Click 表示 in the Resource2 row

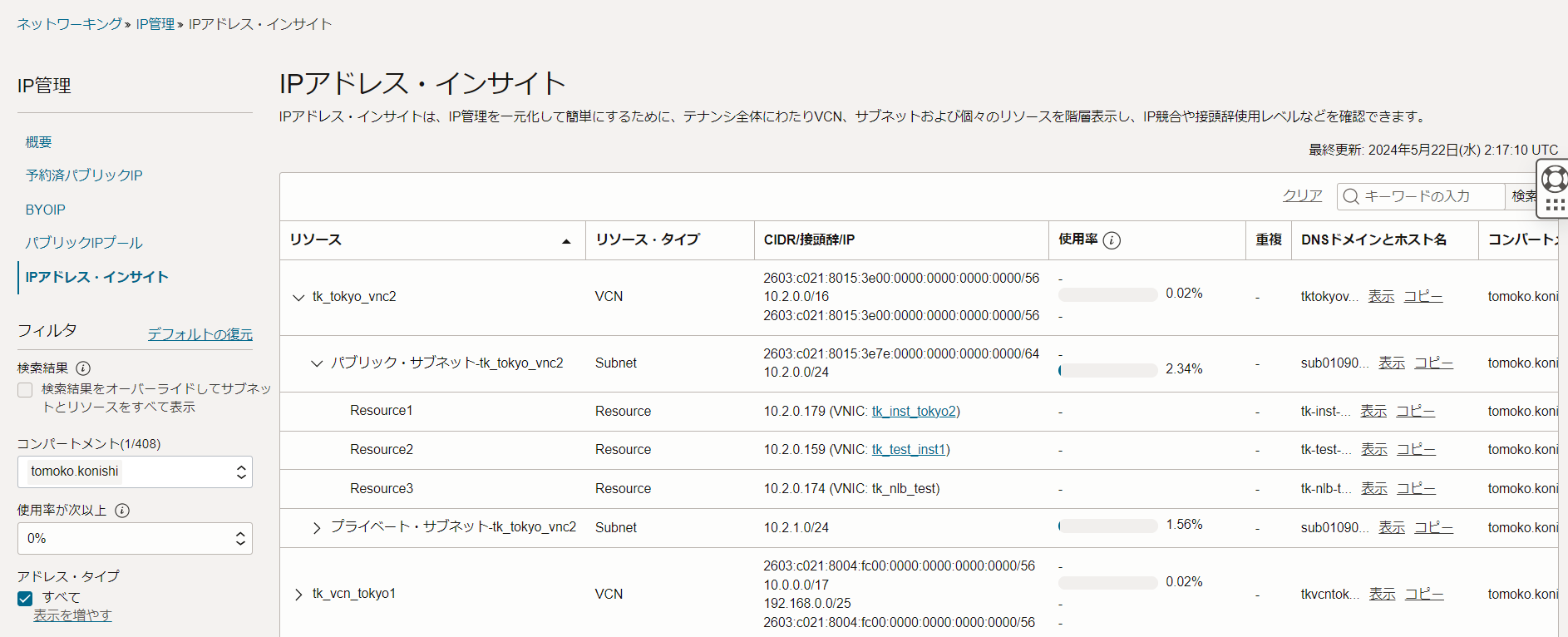pos(1374,449)
